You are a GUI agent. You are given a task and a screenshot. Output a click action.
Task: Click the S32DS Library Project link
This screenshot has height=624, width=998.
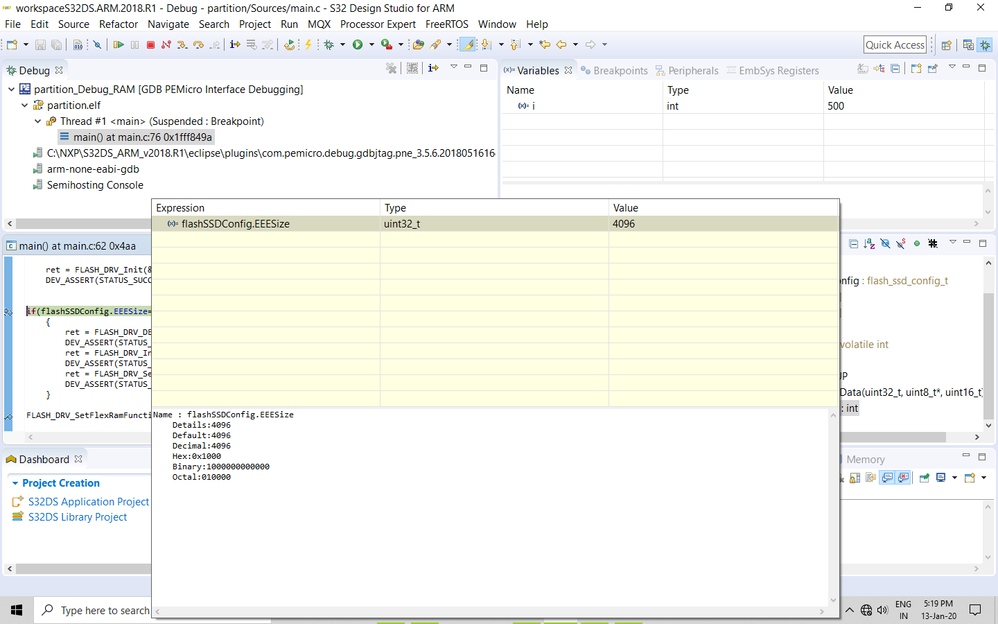pos(77,517)
